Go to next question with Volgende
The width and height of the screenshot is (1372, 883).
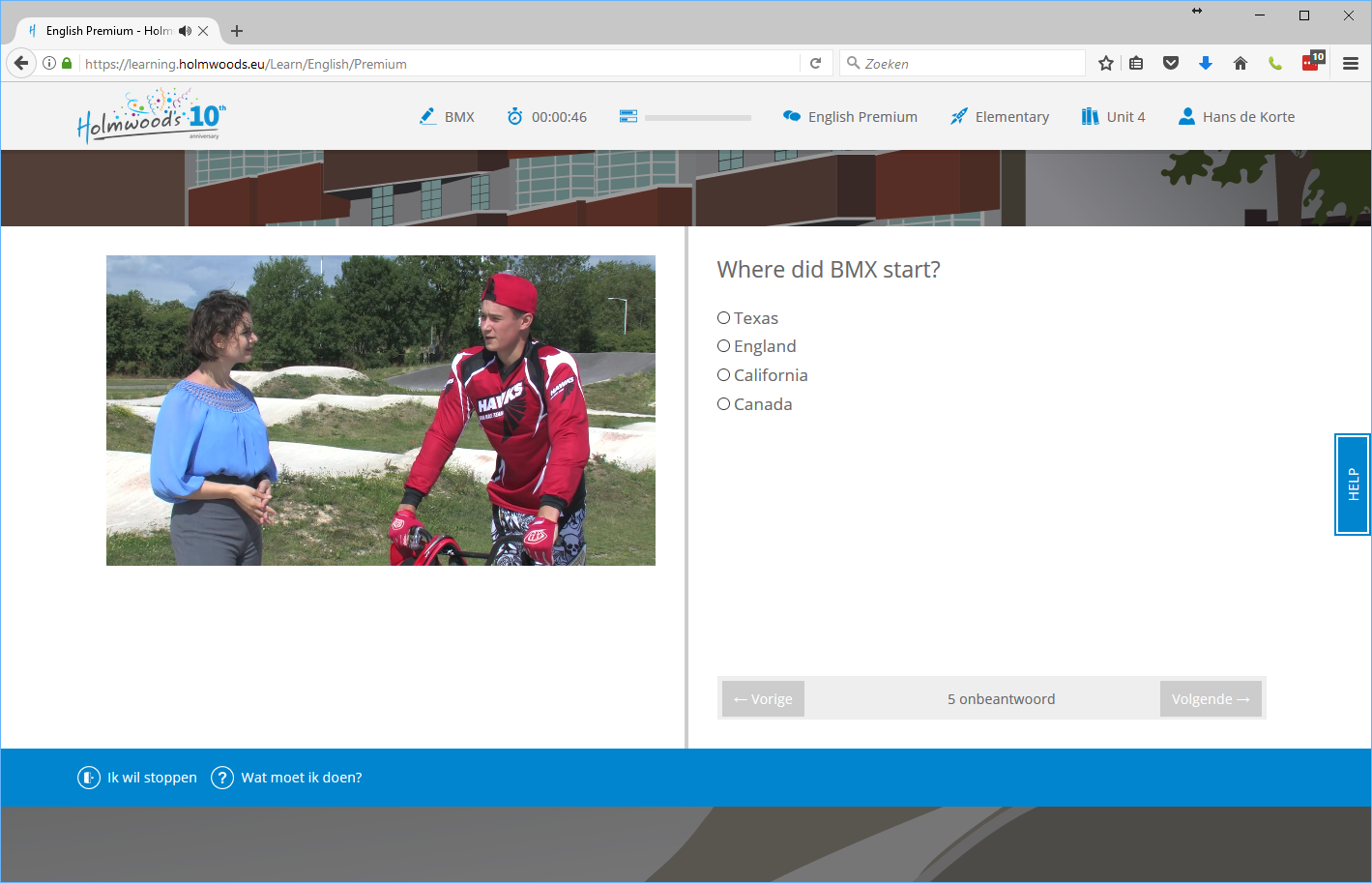(1211, 699)
